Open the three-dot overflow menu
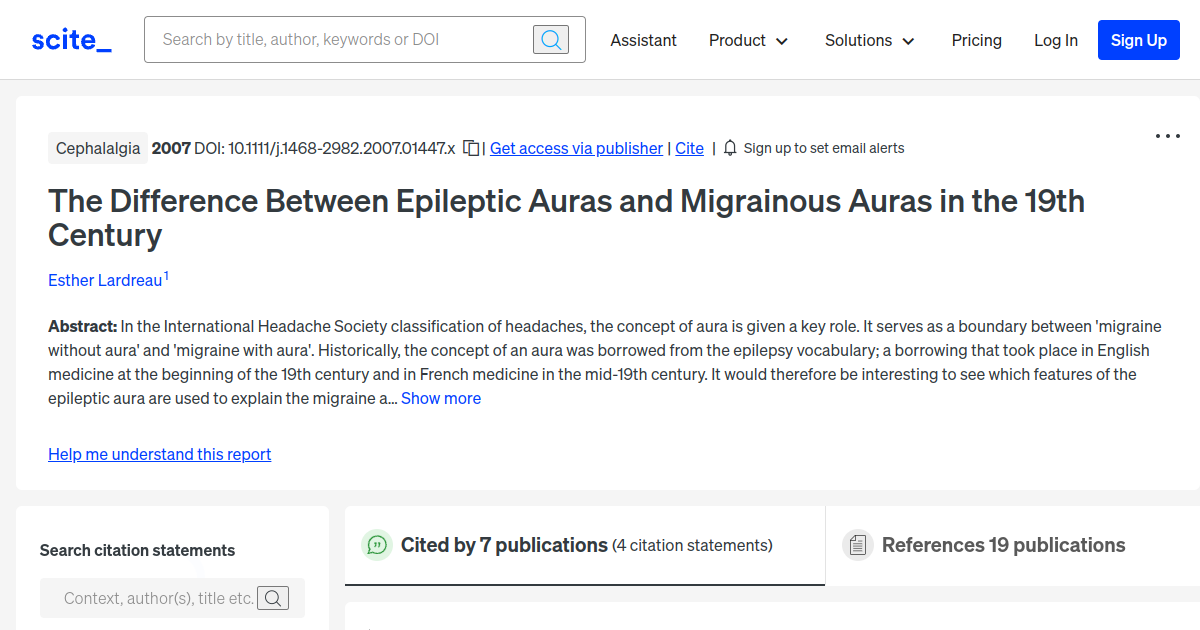The height and width of the screenshot is (630, 1200). (1167, 136)
